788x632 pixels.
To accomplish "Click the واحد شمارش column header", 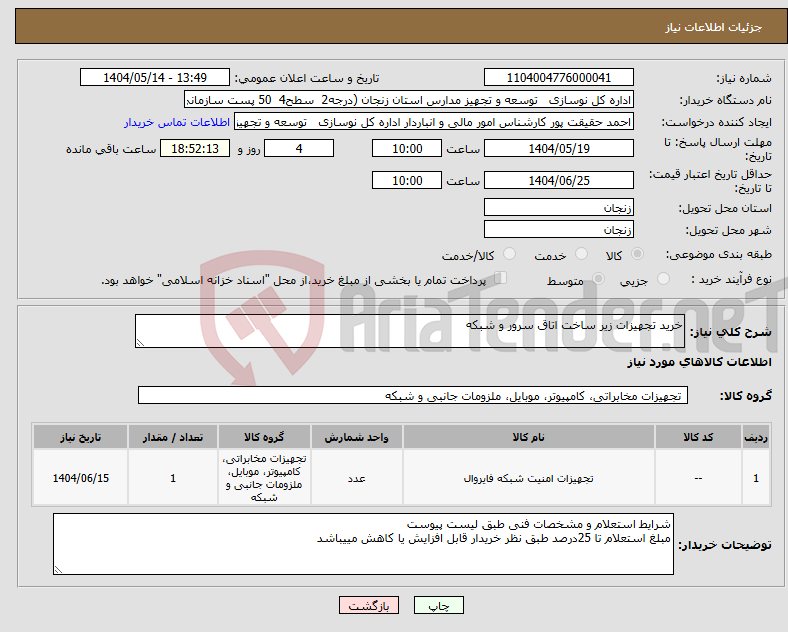I will tap(356, 437).
